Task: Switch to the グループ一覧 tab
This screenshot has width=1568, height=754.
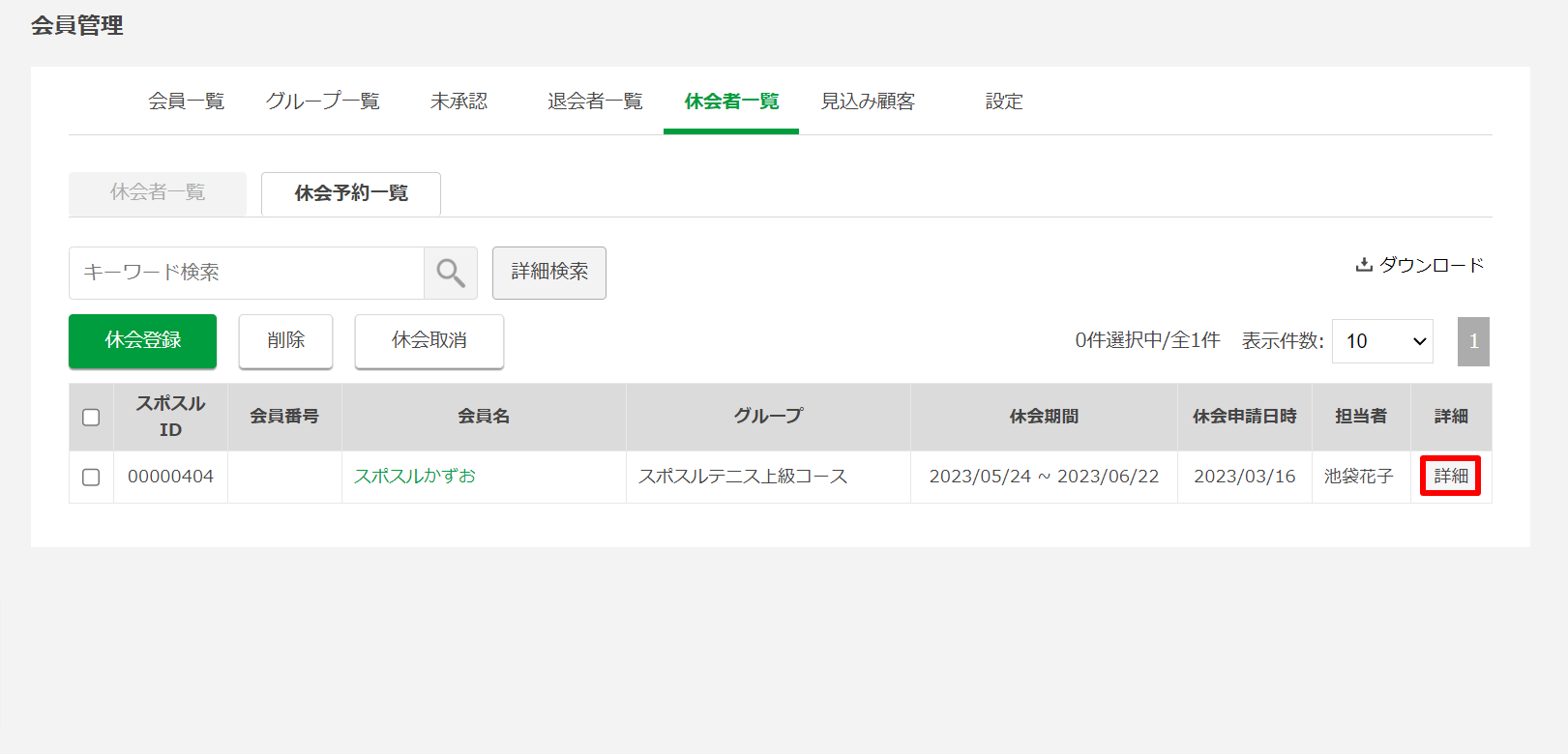Action: coord(322,101)
